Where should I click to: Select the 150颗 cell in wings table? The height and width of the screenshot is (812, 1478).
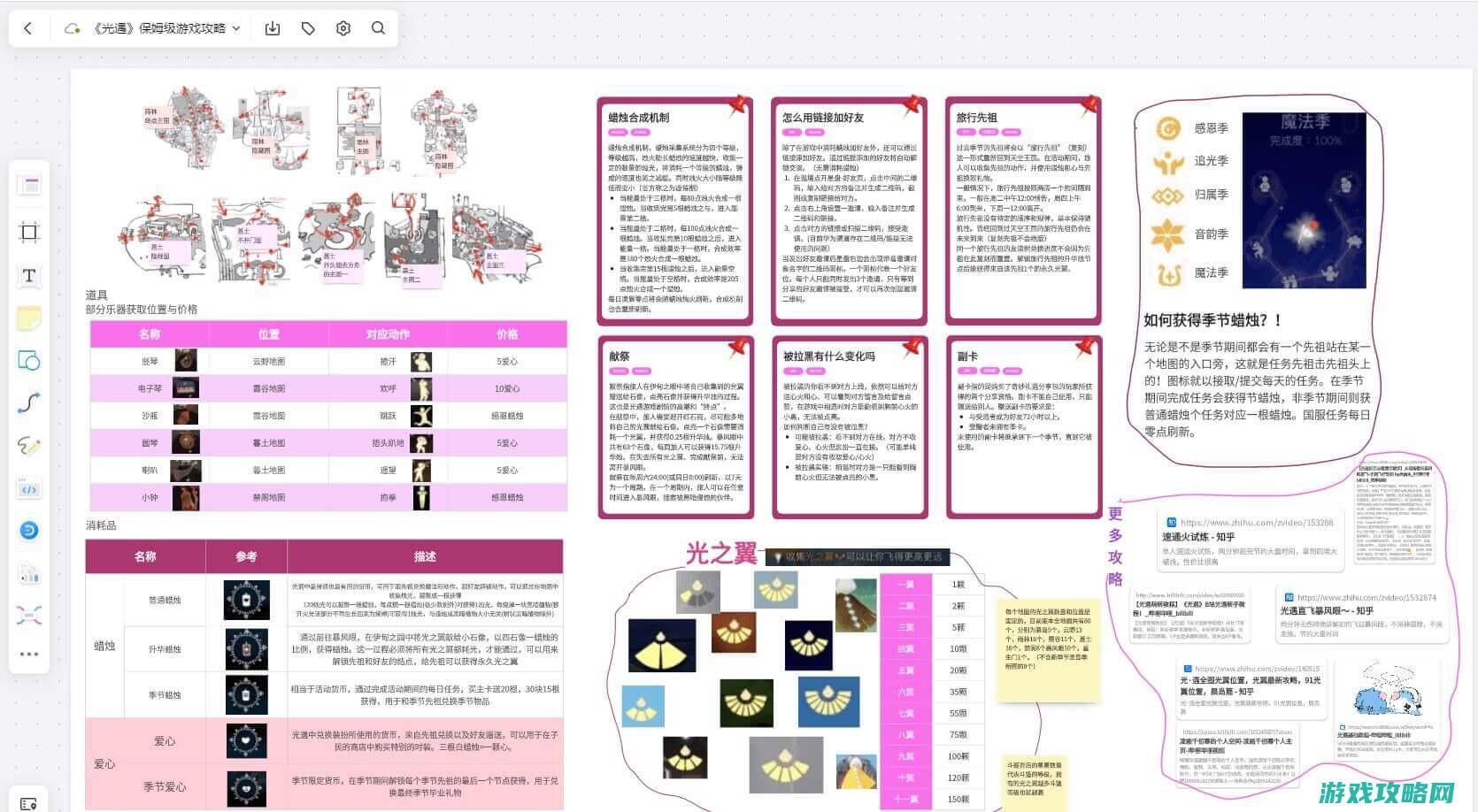click(958, 799)
